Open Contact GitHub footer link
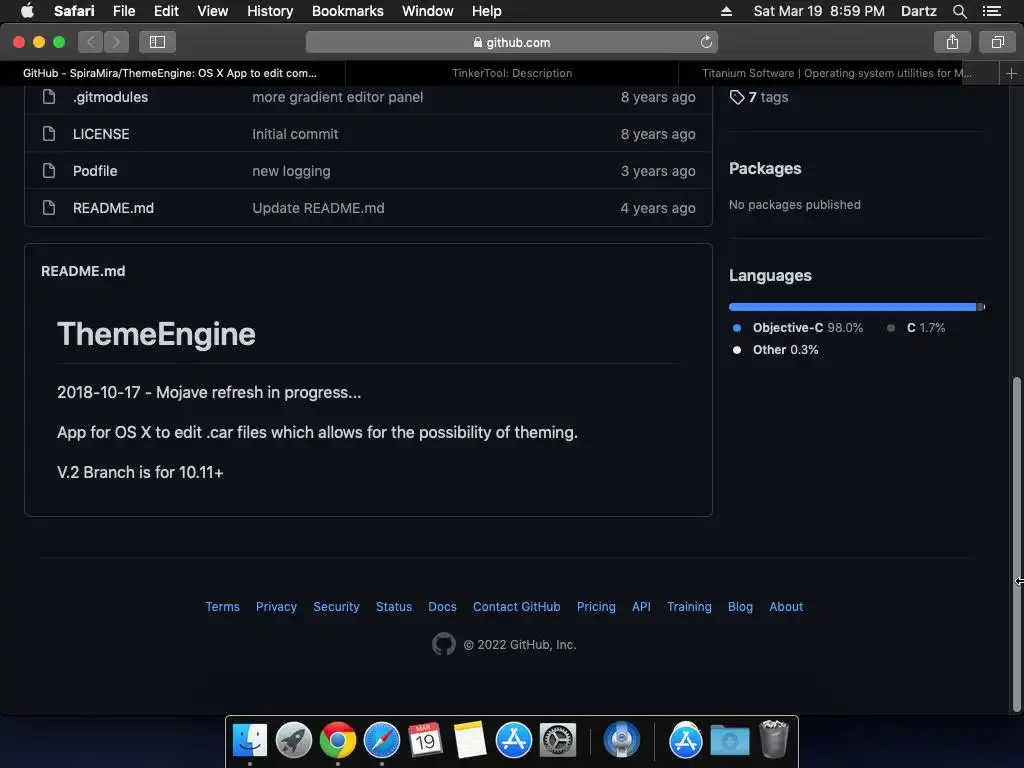 click(517, 607)
